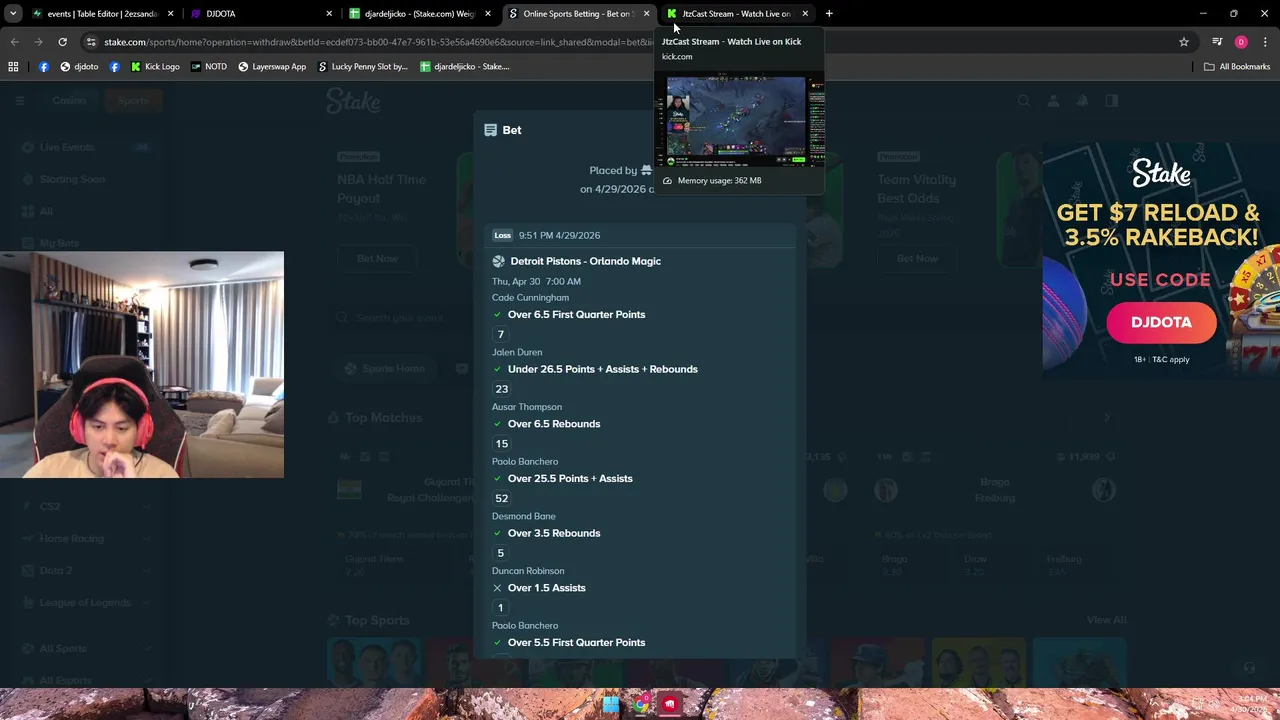Open the djdoto bookmark
Viewport: 1280px width, 720px height.
[x=79, y=67]
